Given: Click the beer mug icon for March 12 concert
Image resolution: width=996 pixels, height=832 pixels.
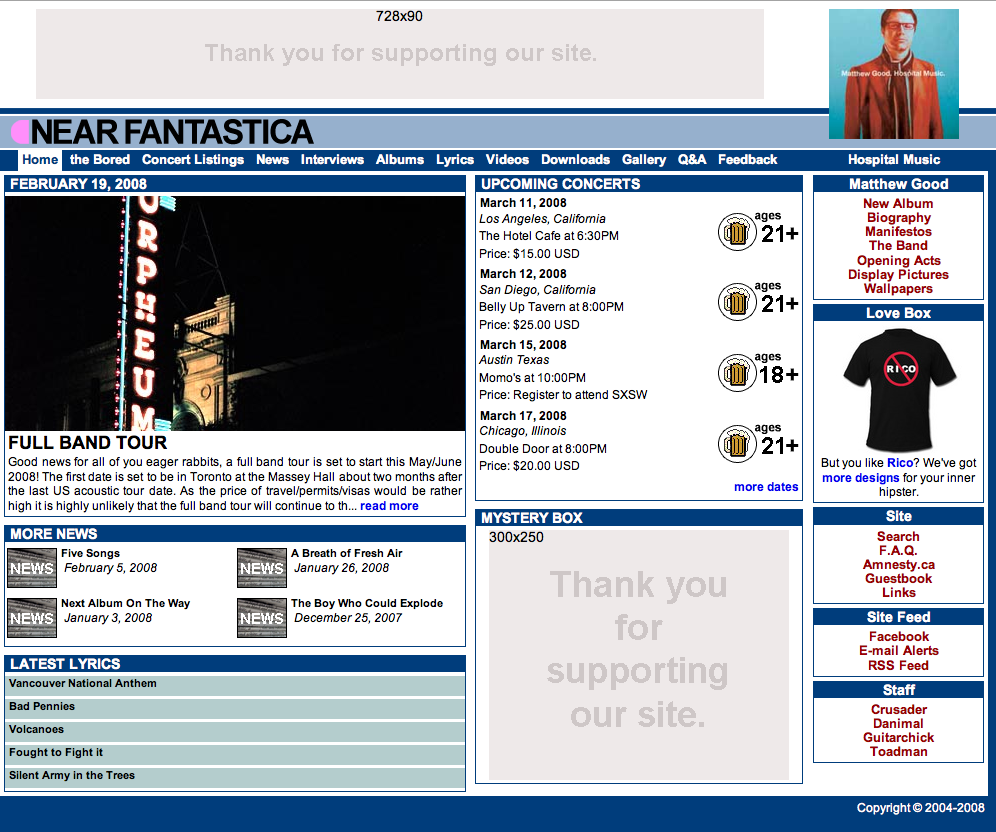Looking at the screenshot, I should (737, 302).
